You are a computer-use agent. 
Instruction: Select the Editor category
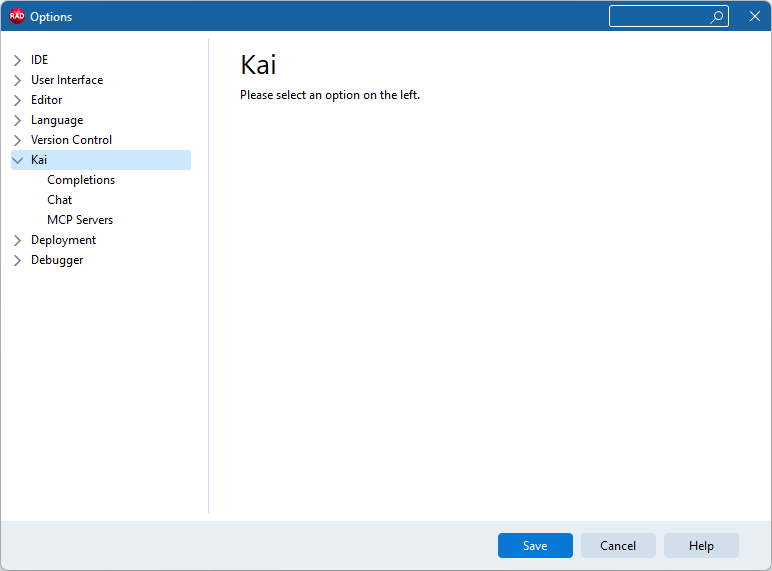pyautogui.click(x=47, y=100)
